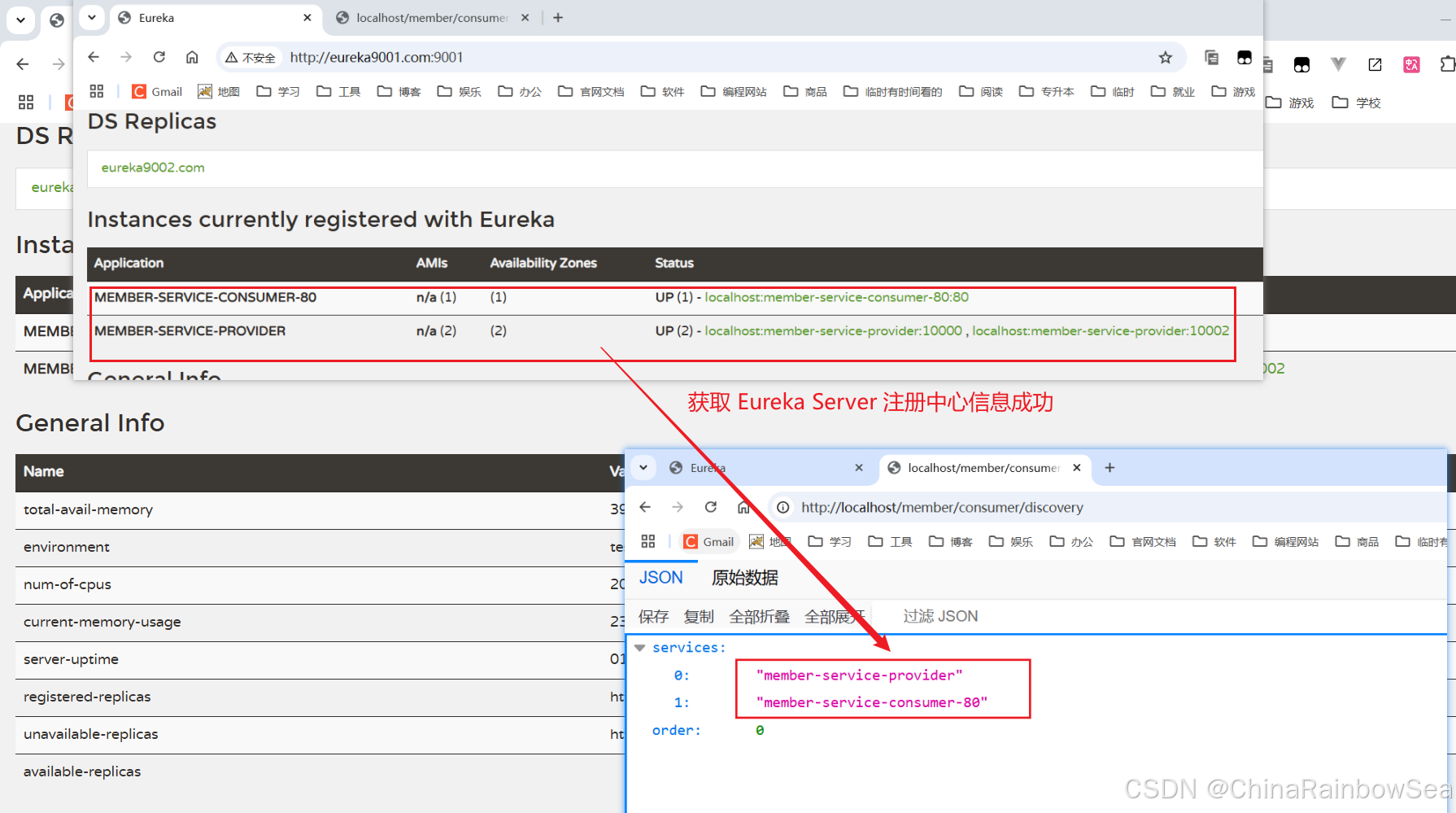Open the home page in the eureka9001 window
1456x813 pixels.
[192, 57]
